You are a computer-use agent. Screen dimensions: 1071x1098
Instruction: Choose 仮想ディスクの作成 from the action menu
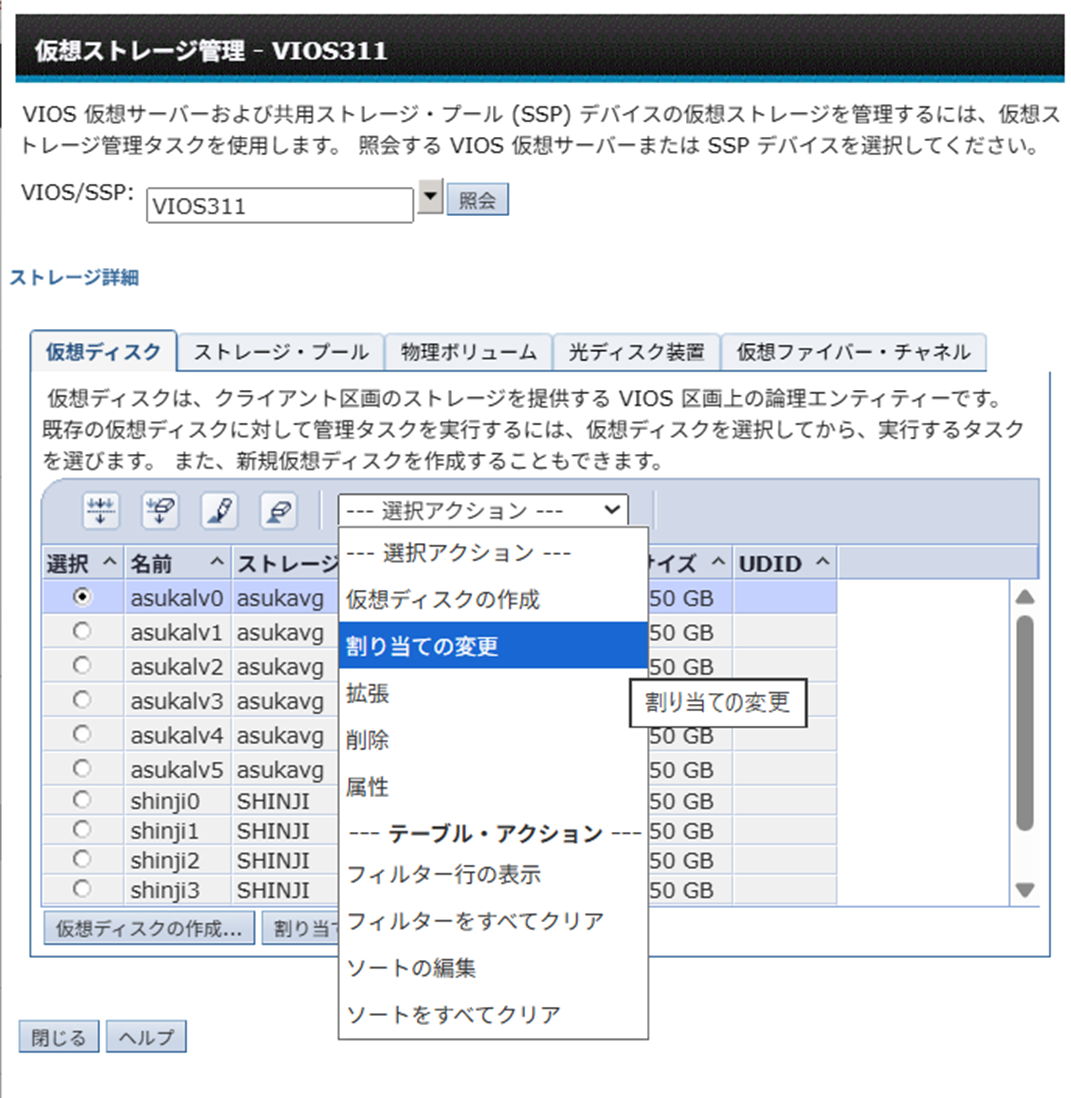pos(492,599)
